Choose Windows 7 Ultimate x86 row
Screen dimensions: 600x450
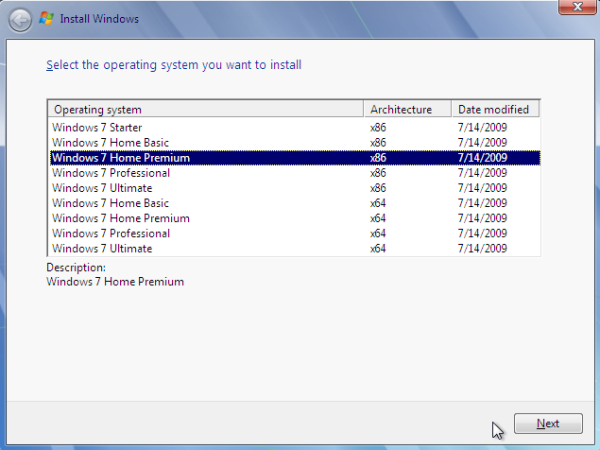pyautogui.click(x=295, y=188)
